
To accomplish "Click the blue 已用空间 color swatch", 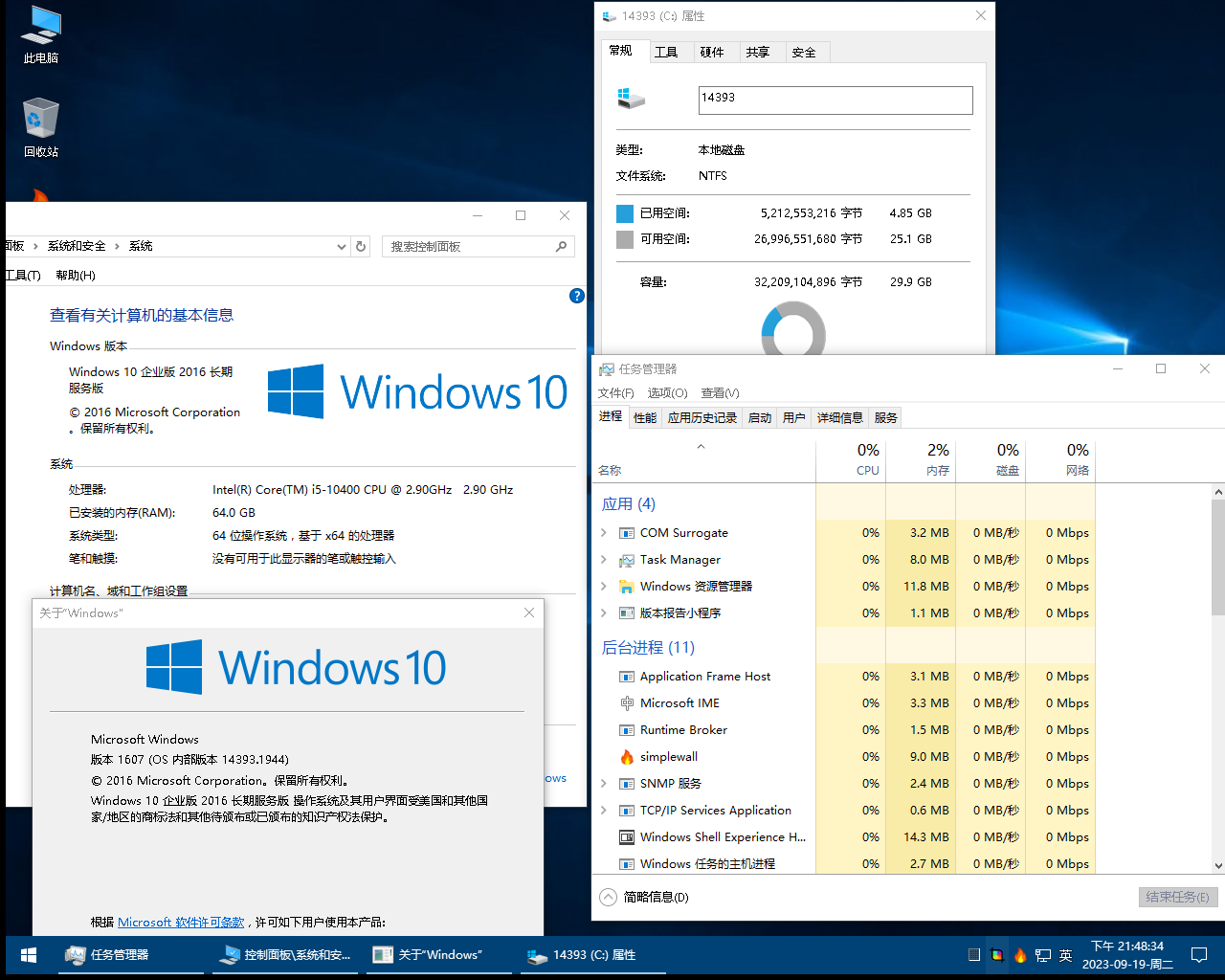I will pos(625,213).
